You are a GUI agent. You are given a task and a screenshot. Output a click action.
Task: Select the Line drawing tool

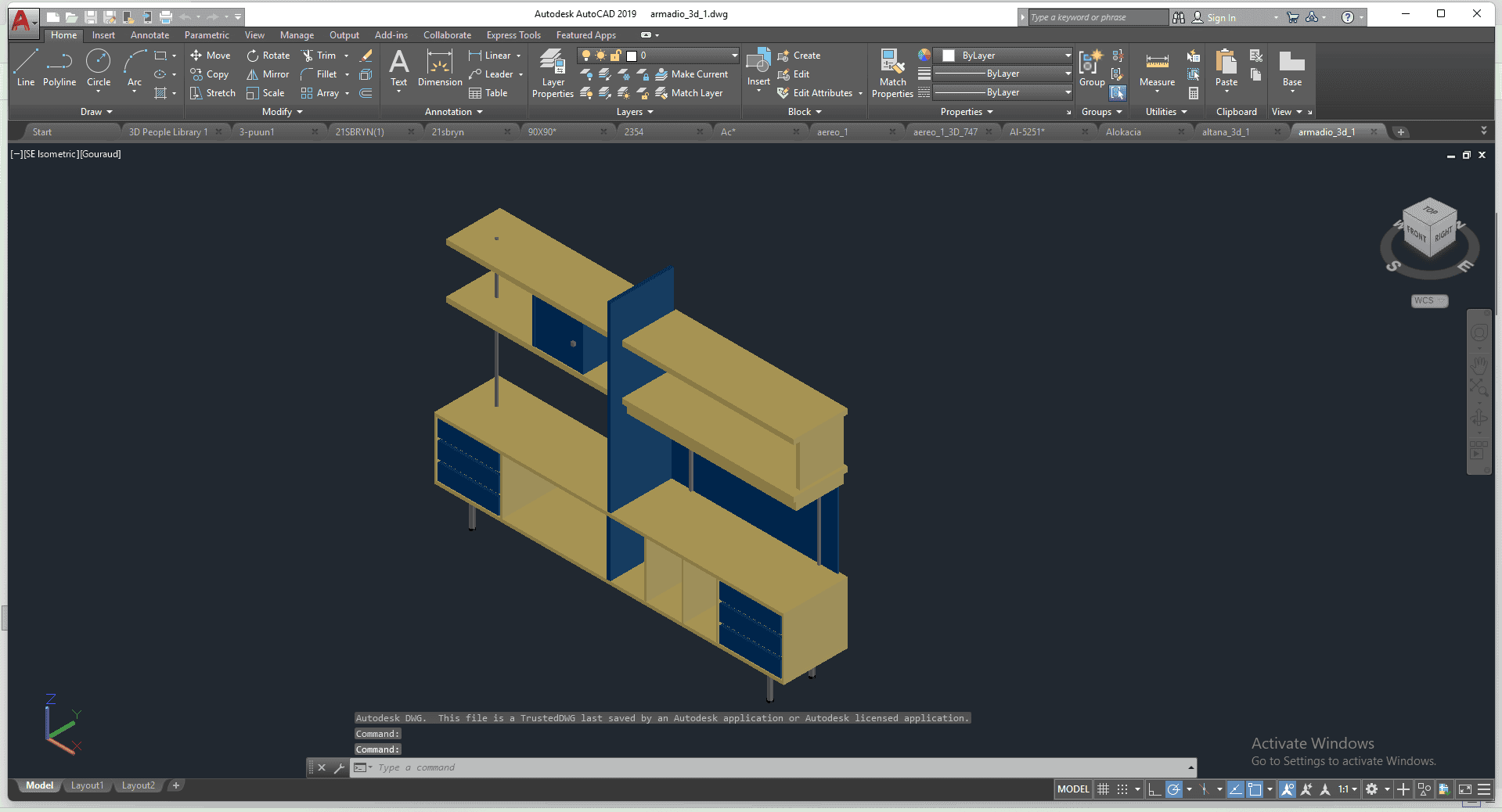[25, 67]
